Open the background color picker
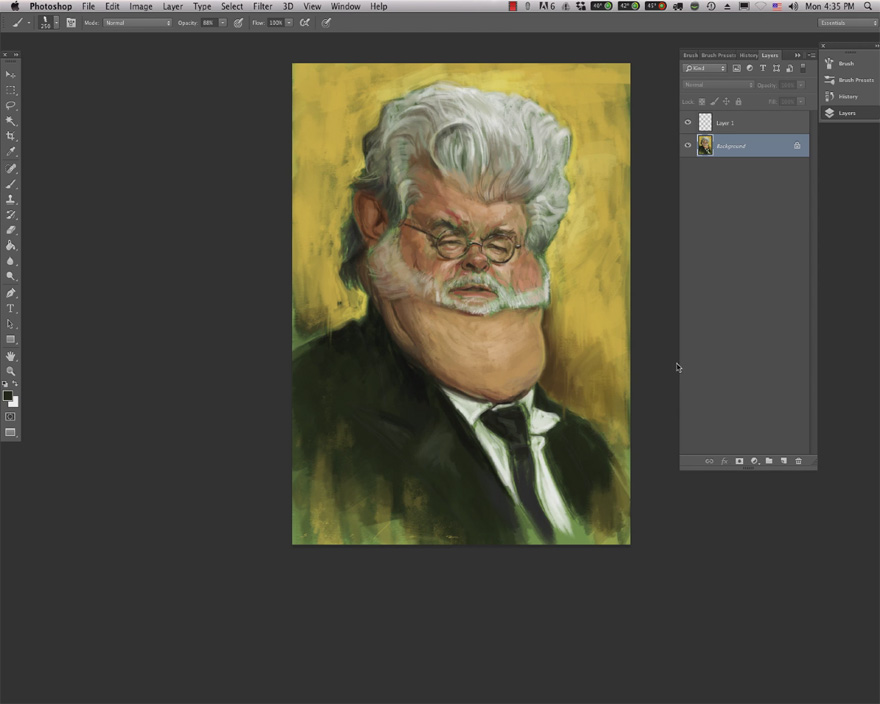This screenshot has height=704, width=880. [15, 403]
